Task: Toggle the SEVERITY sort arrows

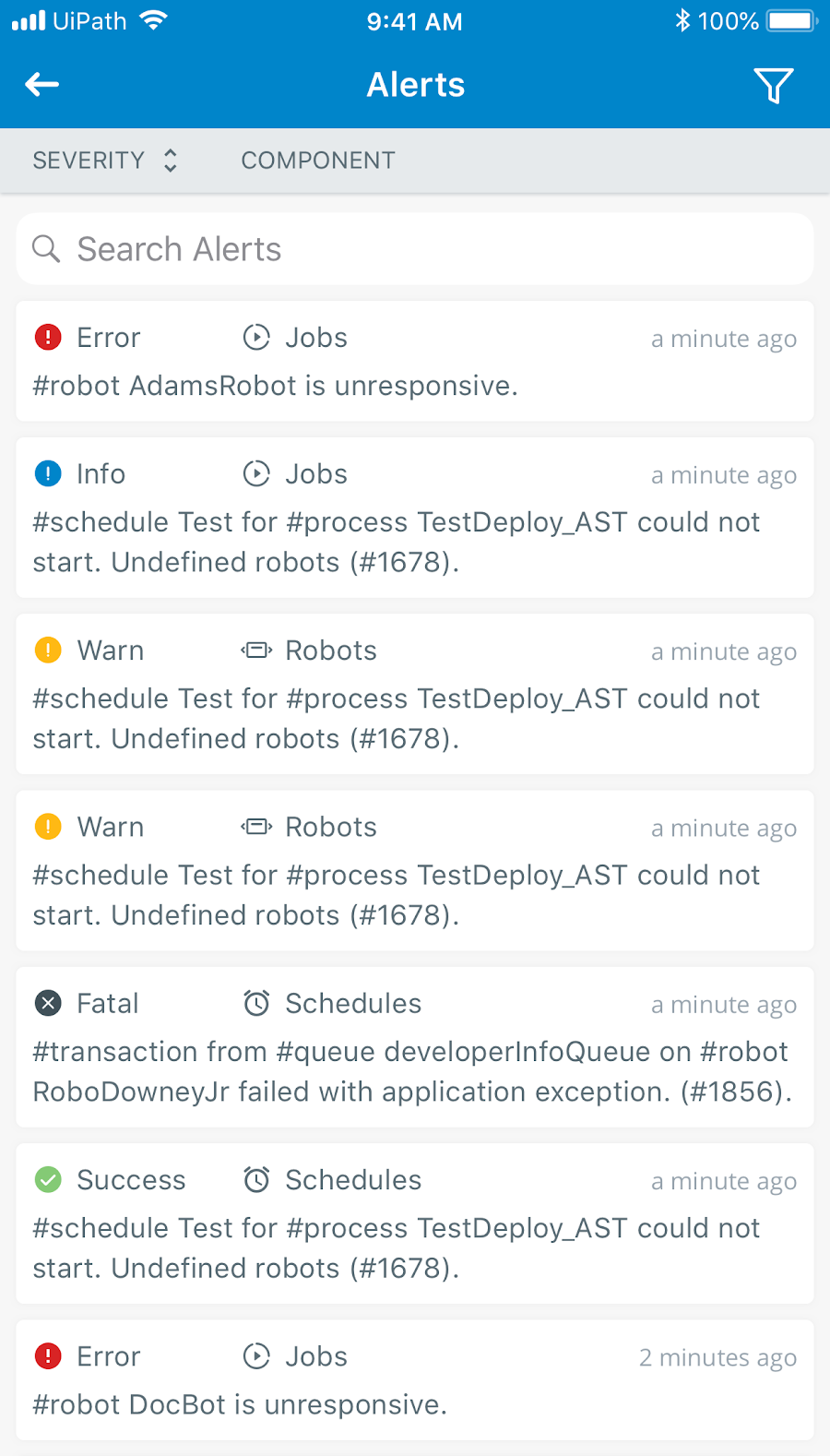Action: click(170, 161)
